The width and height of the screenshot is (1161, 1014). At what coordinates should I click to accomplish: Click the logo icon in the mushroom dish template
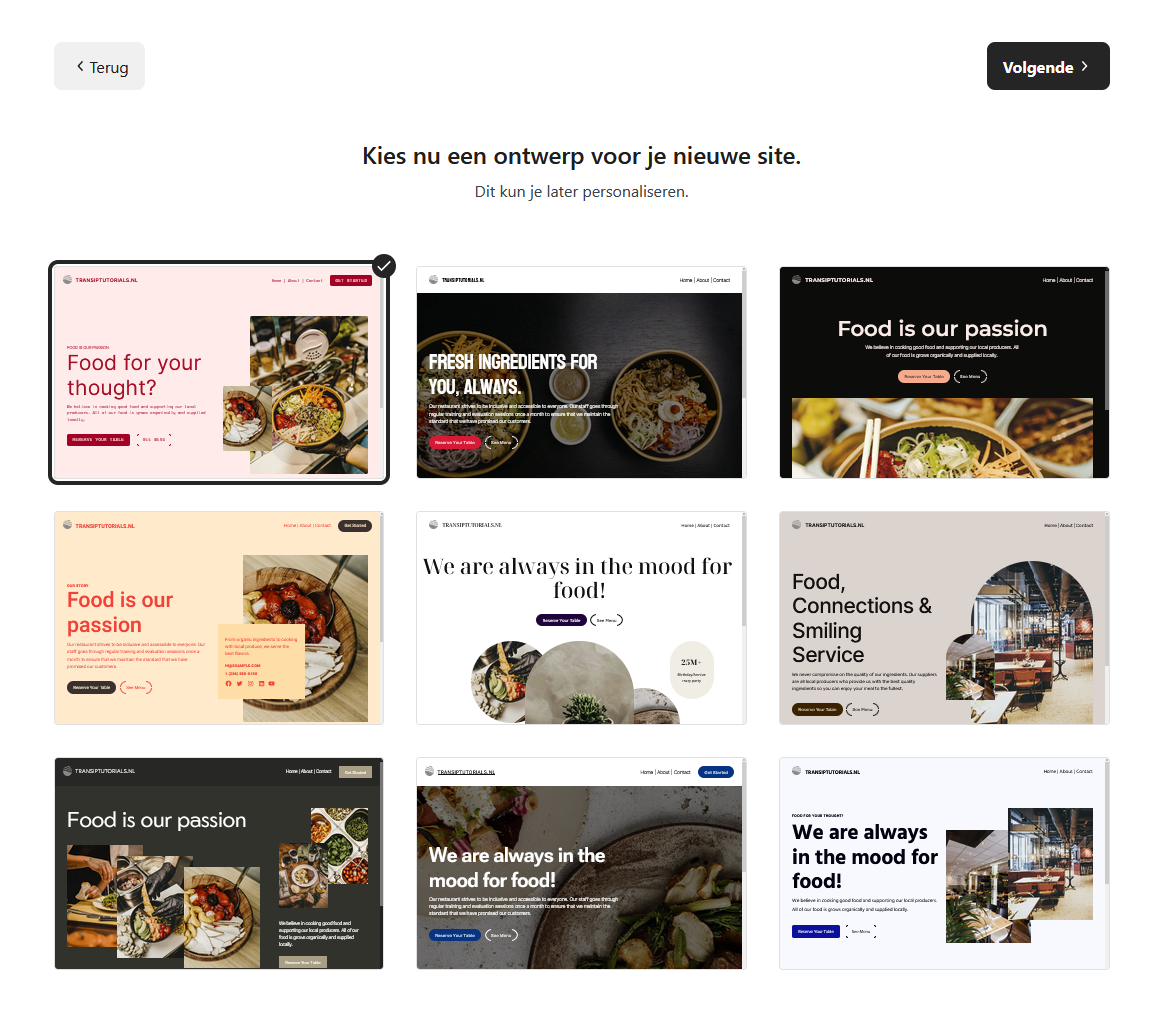pos(429,772)
